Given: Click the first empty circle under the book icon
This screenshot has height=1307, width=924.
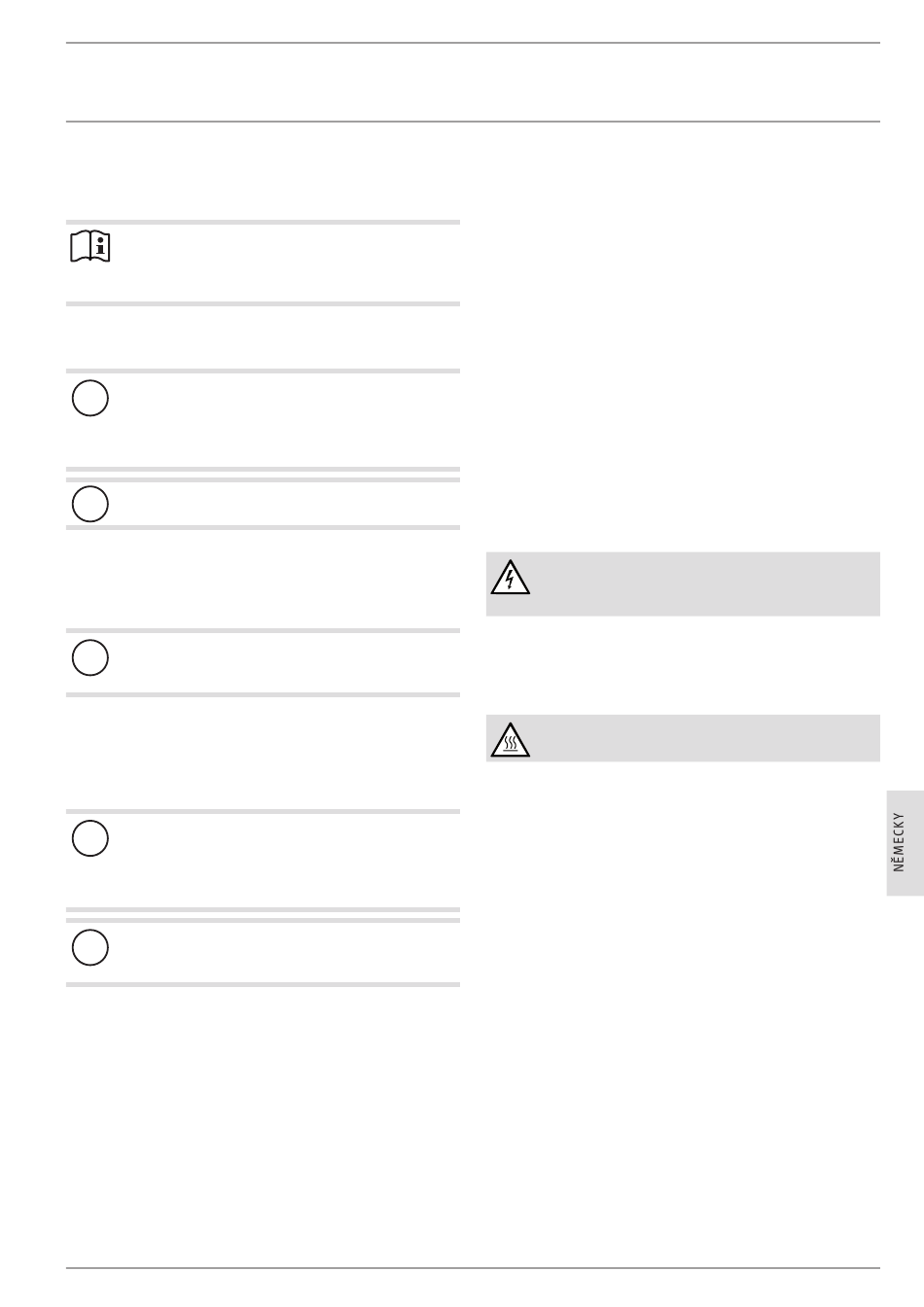Looking at the screenshot, I should [89, 399].
